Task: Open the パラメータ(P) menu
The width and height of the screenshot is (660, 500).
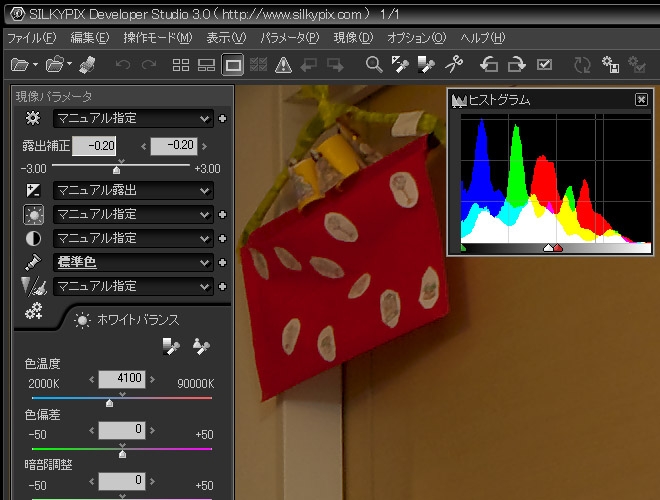Action: (x=289, y=38)
